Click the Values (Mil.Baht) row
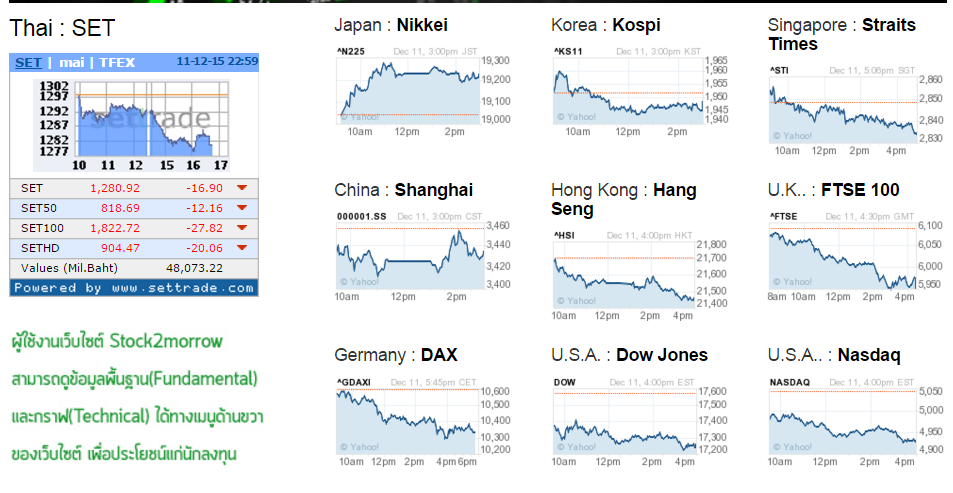 134,268
